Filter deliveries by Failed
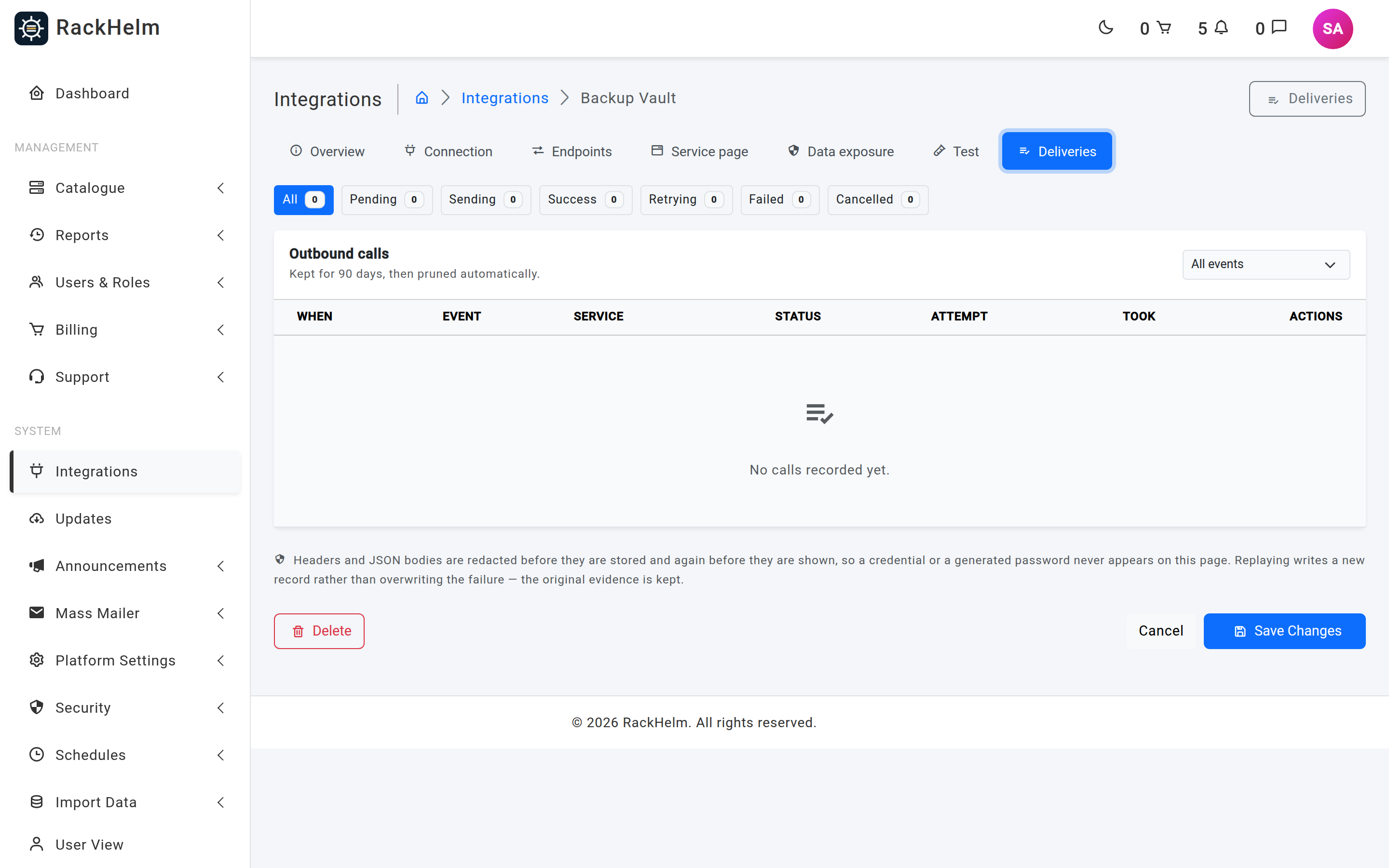1389x868 pixels. [x=780, y=200]
